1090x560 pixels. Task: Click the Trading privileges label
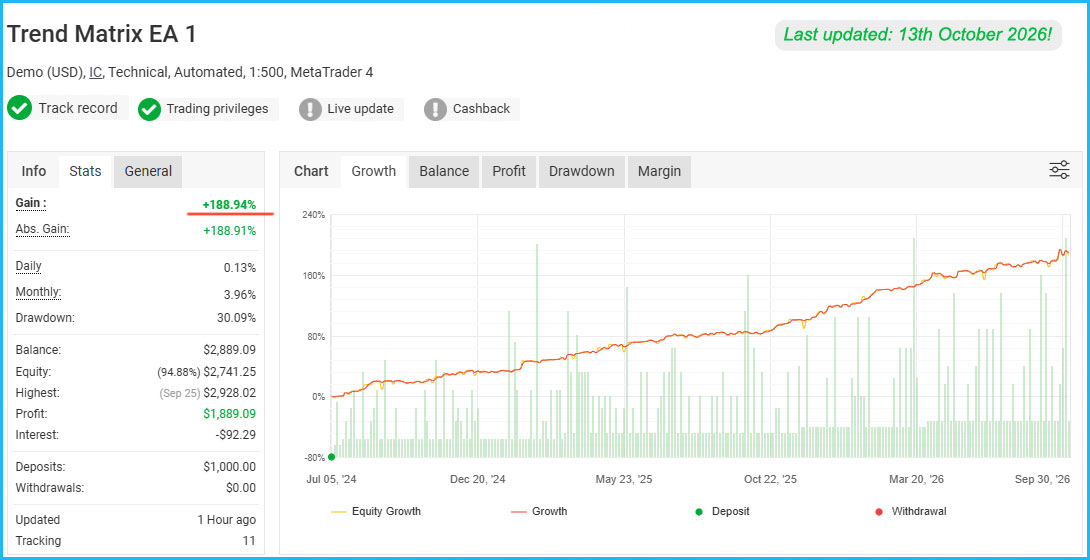(x=217, y=109)
